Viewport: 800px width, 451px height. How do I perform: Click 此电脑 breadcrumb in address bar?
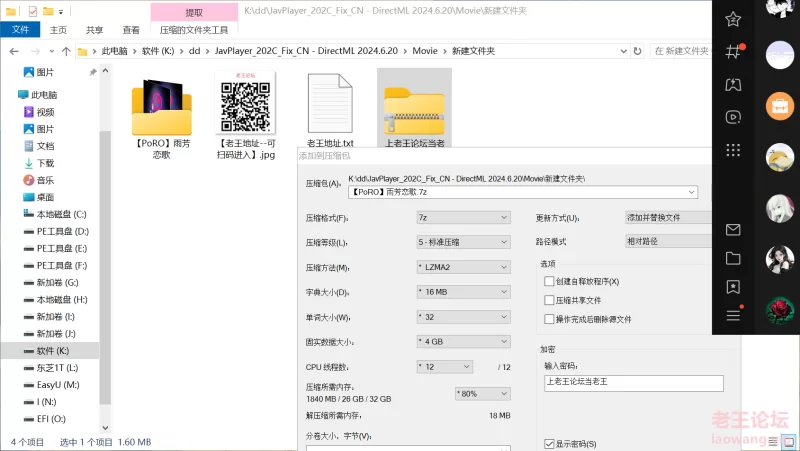pyautogui.click(x=115, y=51)
